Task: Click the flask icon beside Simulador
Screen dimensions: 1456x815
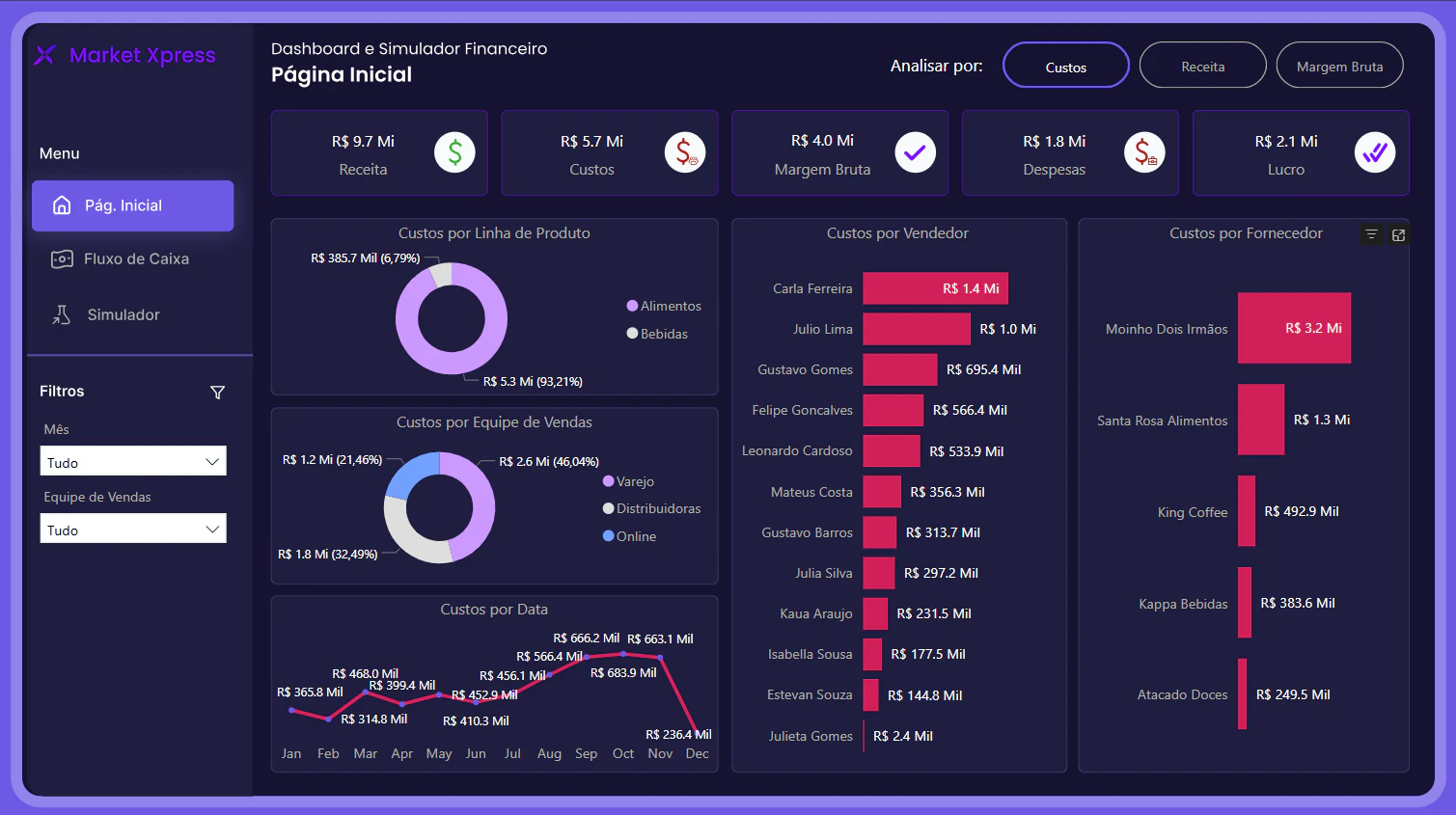Action: [x=62, y=314]
